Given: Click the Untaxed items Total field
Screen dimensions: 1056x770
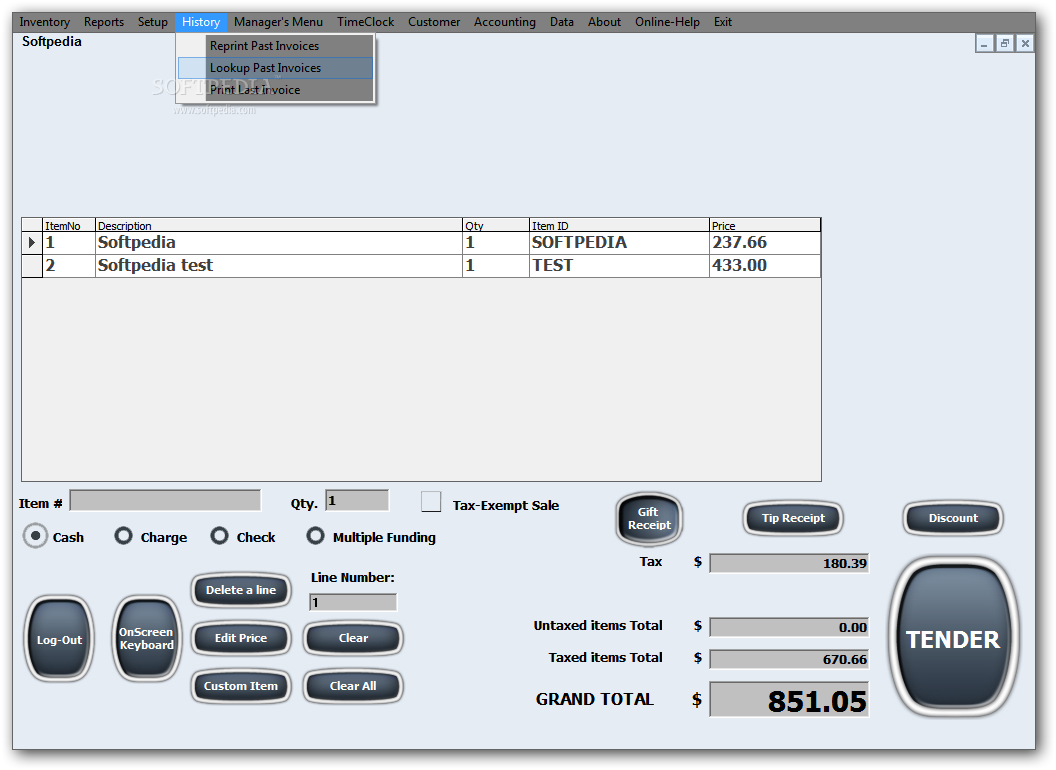Looking at the screenshot, I should coord(789,627).
